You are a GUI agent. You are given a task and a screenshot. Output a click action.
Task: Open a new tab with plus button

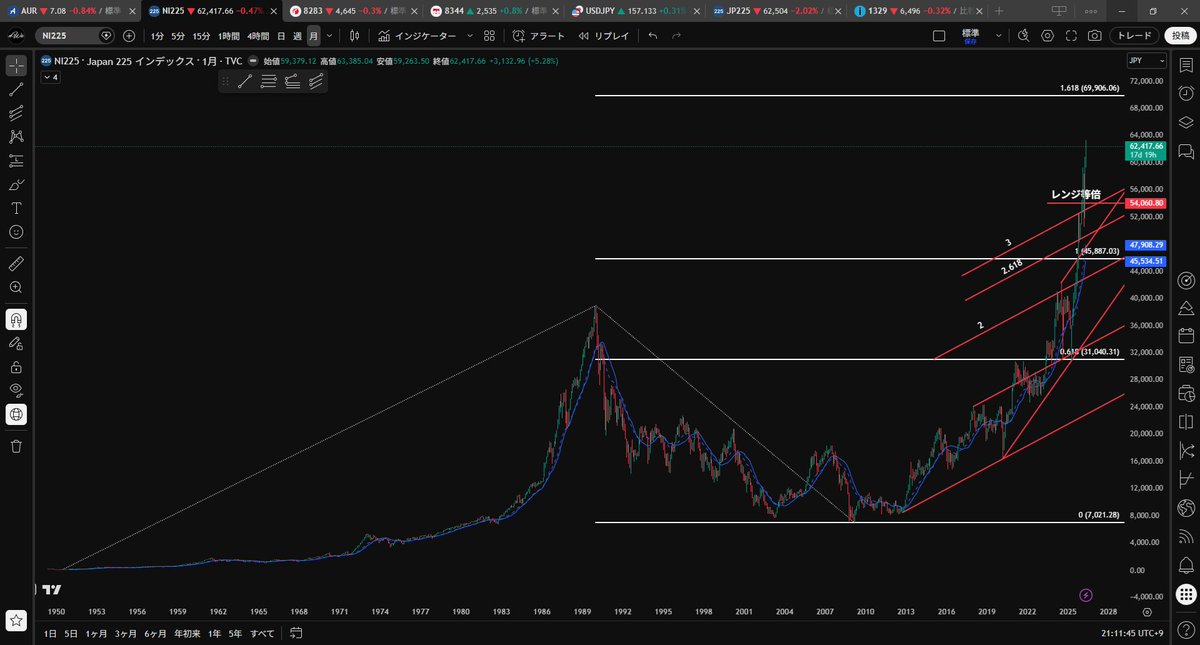point(1000,10)
